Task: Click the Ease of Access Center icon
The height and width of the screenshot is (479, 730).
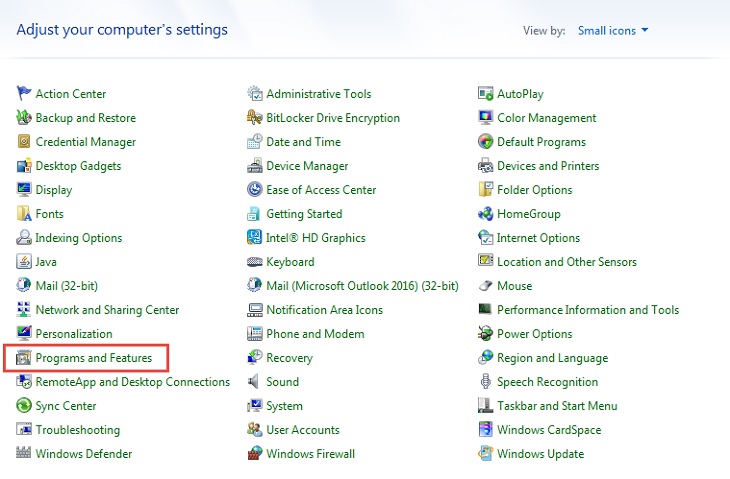Action: click(x=255, y=189)
